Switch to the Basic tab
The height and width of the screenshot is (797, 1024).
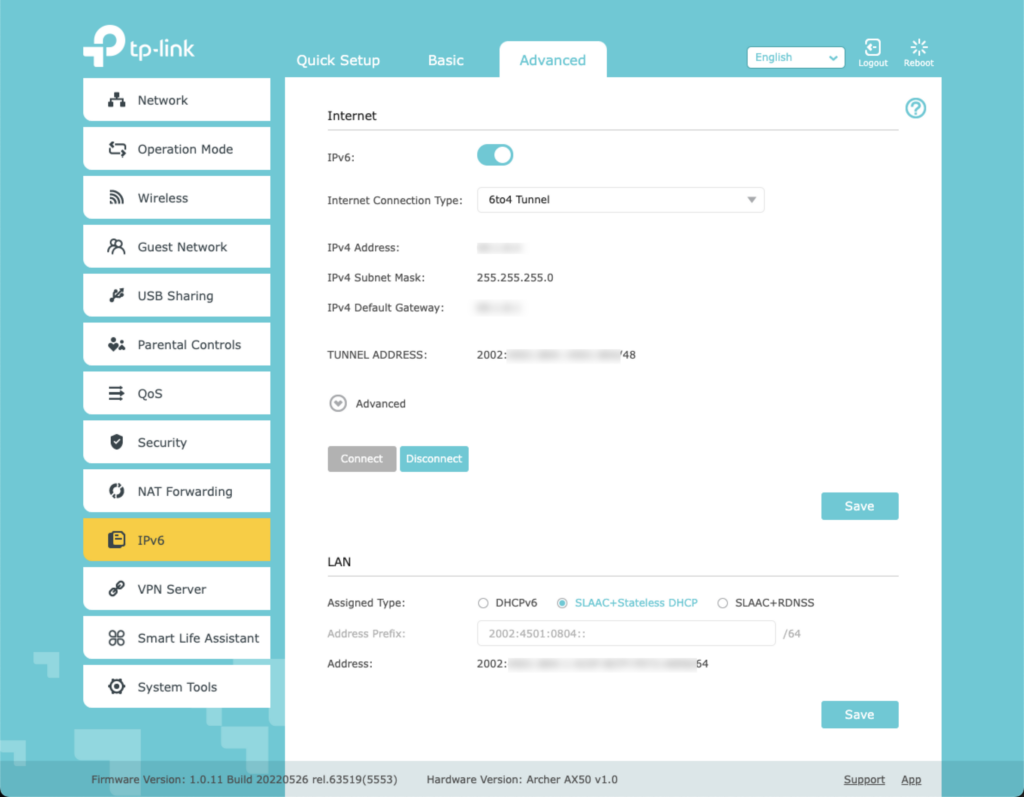click(x=445, y=61)
